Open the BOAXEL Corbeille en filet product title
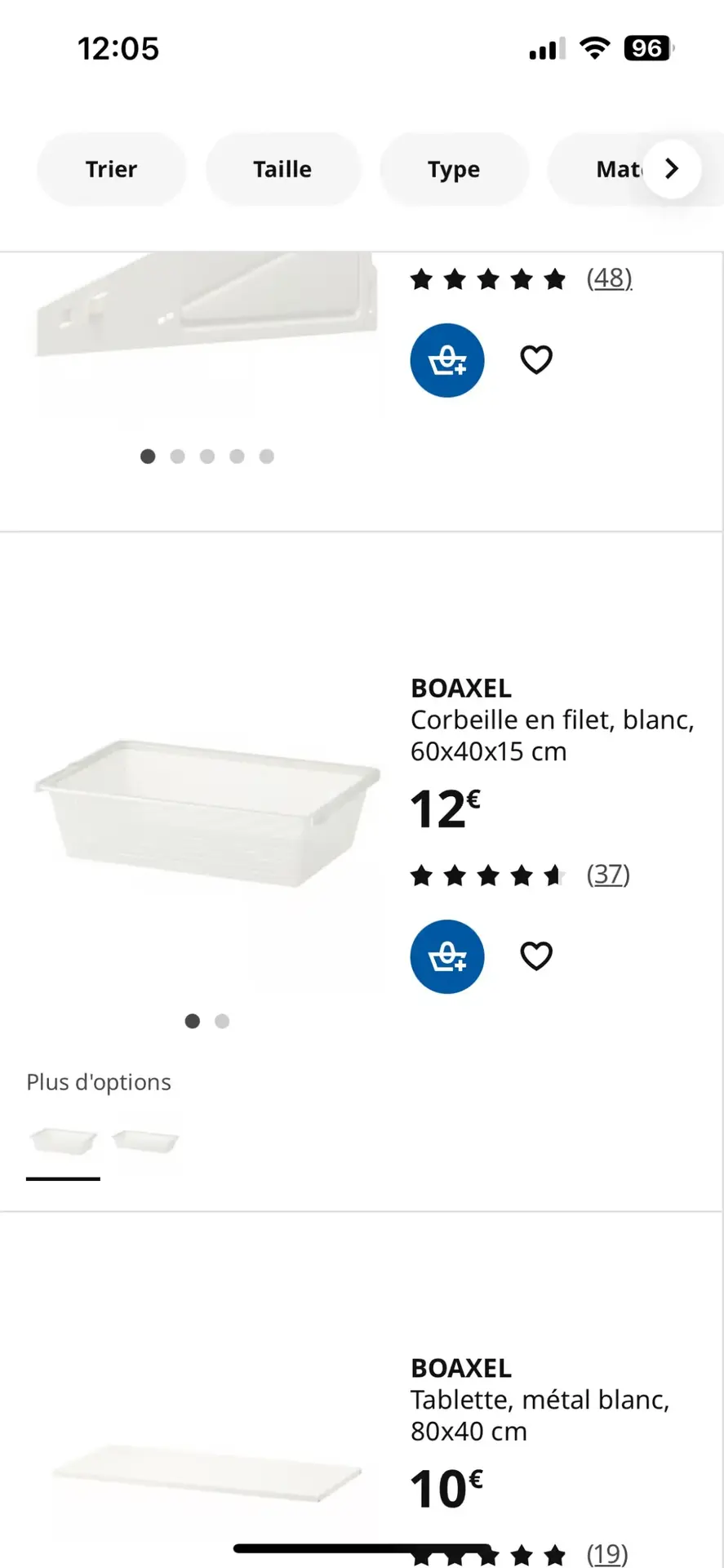The height and width of the screenshot is (1568, 724). (x=552, y=719)
